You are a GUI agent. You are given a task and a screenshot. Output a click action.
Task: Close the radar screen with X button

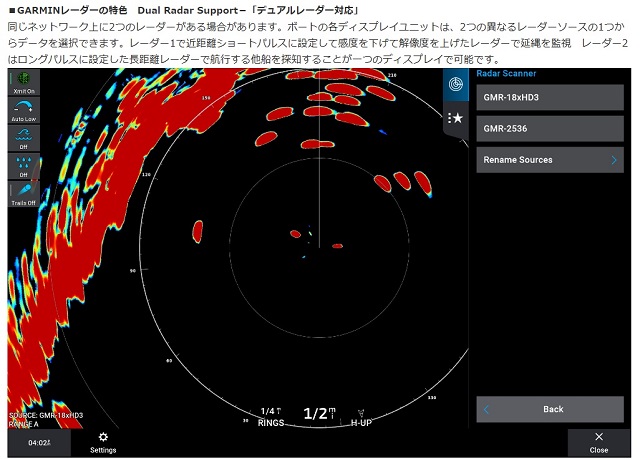pyautogui.click(x=598, y=442)
